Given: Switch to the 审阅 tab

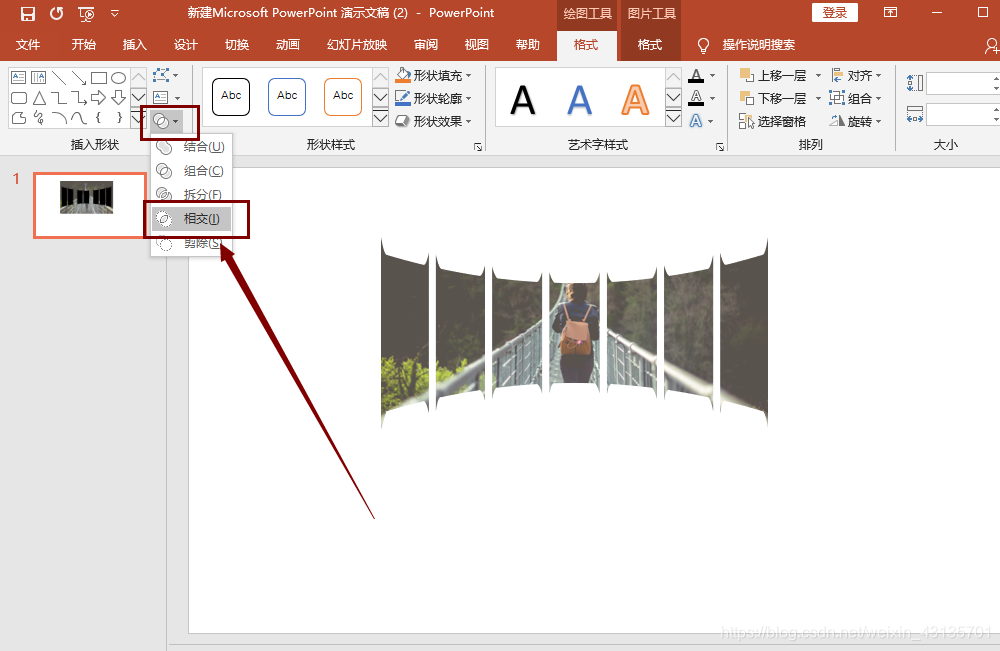Looking at the screenshot, I should click(x=426, y=45).
